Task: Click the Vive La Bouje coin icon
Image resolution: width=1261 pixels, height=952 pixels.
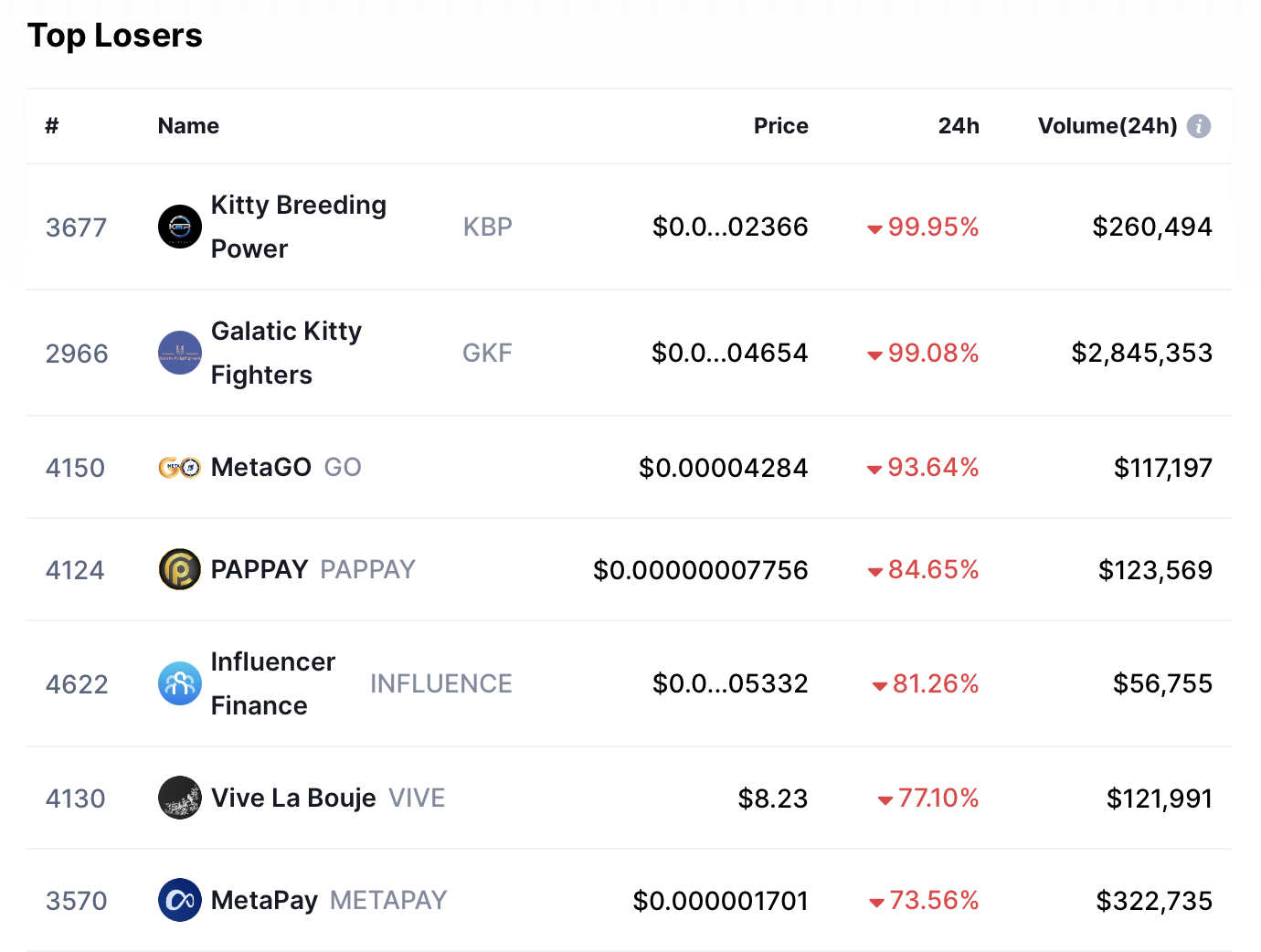Action: 180,799
